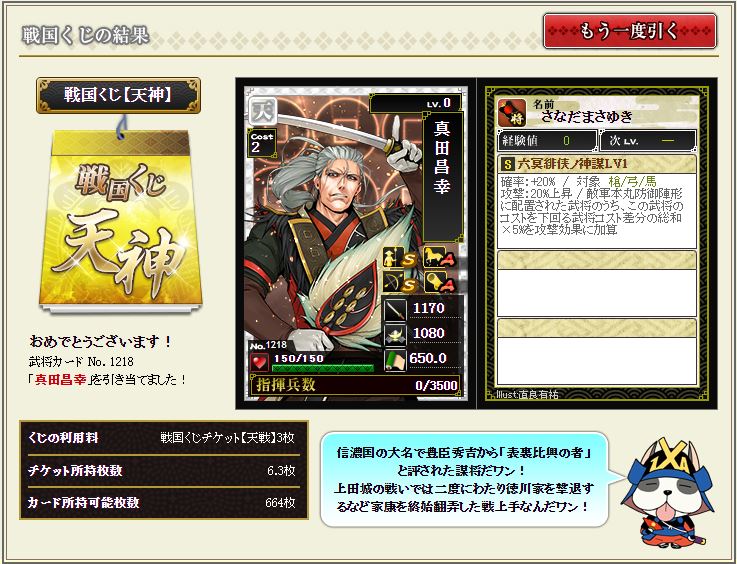The width and height of the screenshot is (737, 564).
Task: Click the spear aptitude S icon
Action: point(399,258)
